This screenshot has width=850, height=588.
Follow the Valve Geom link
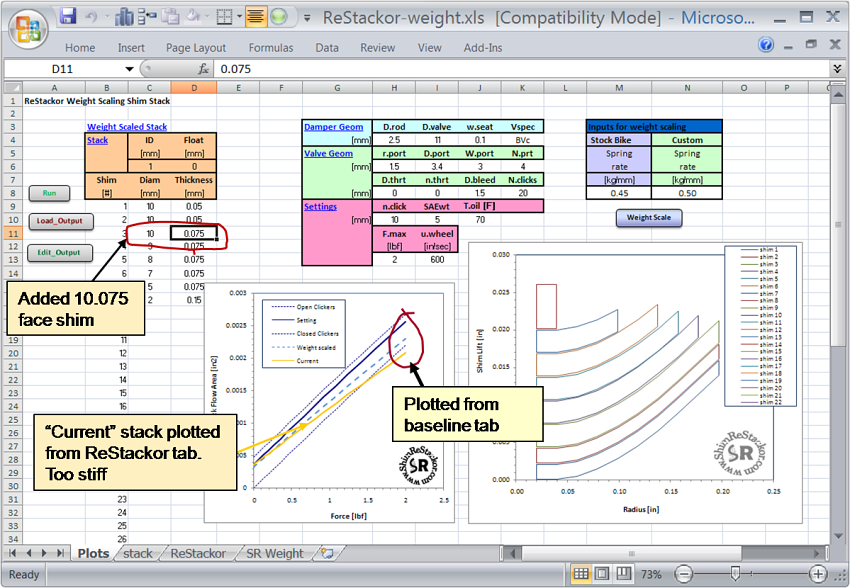pos(329,153)
